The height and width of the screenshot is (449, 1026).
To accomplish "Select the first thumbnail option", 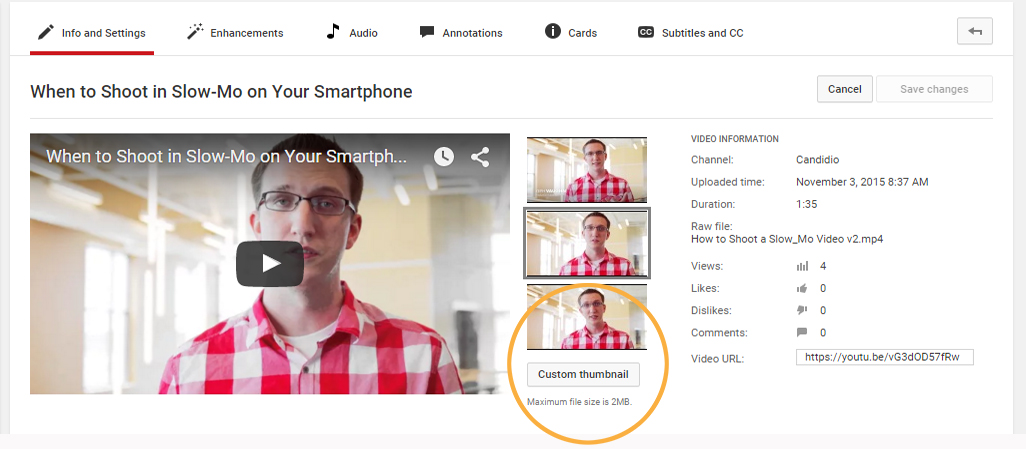I will click(587, 170).
